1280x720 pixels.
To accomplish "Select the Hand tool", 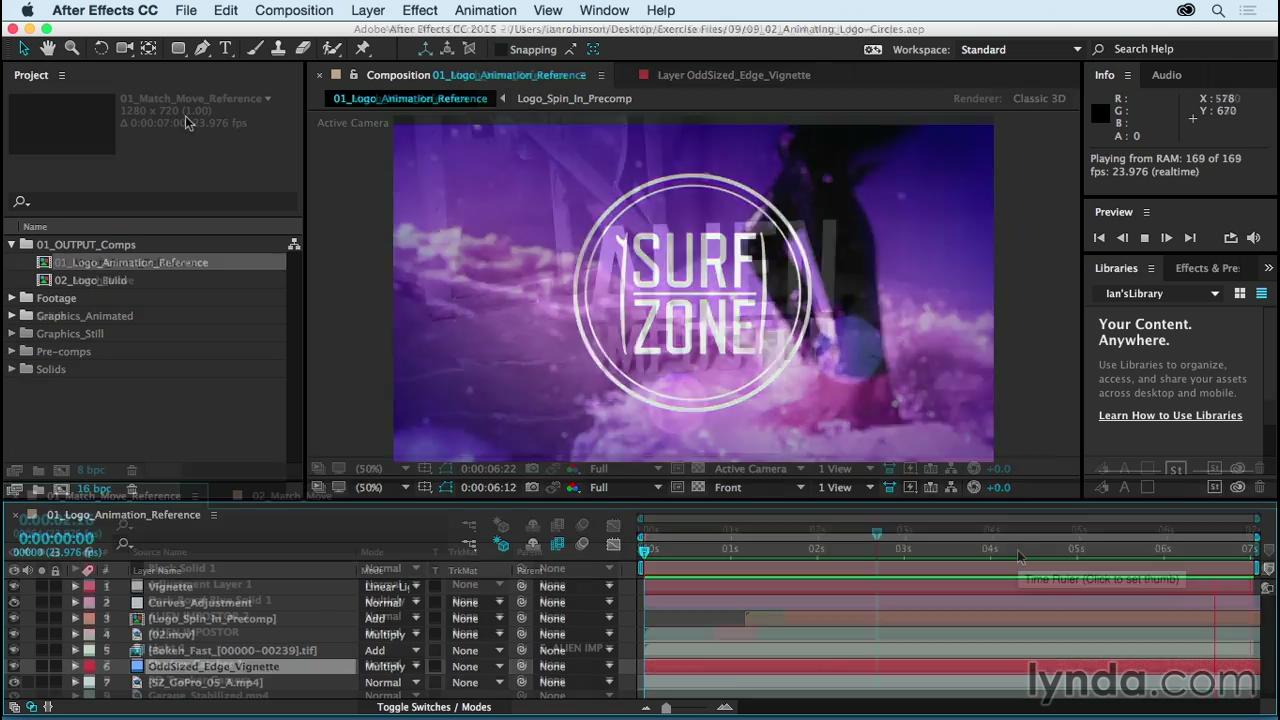I will pos(48,48).
